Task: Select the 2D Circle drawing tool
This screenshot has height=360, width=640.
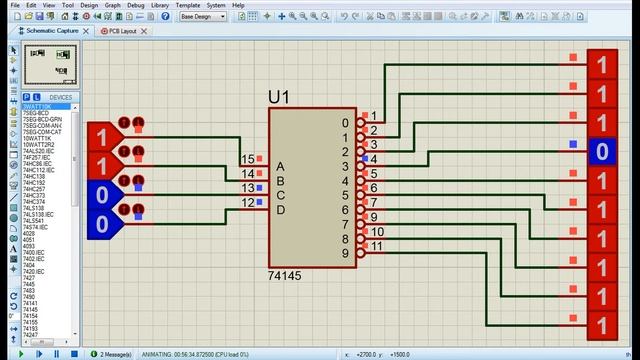Action: (x=13, y=218)
